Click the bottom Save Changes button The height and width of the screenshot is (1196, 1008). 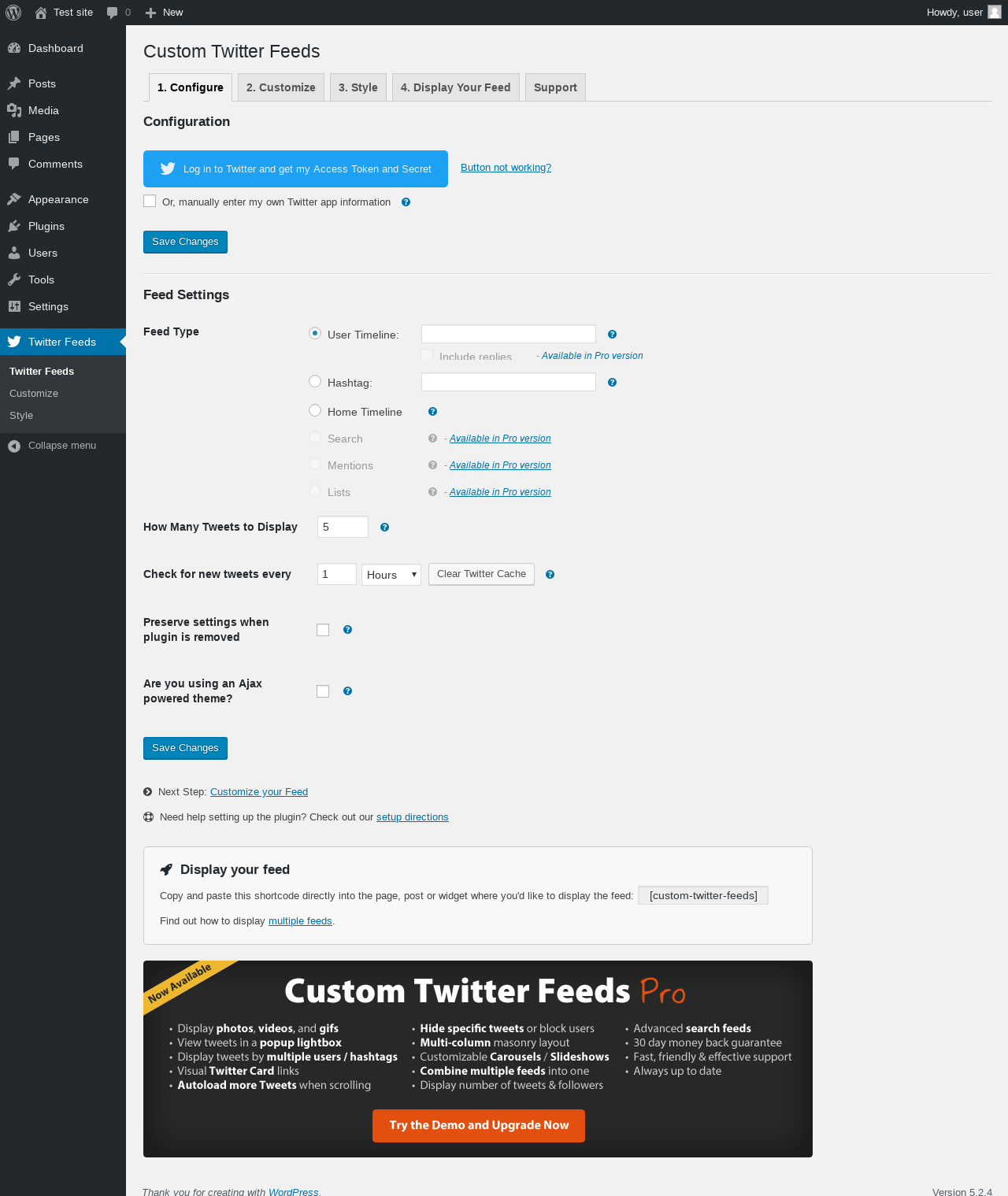click(x=185, y=748)
